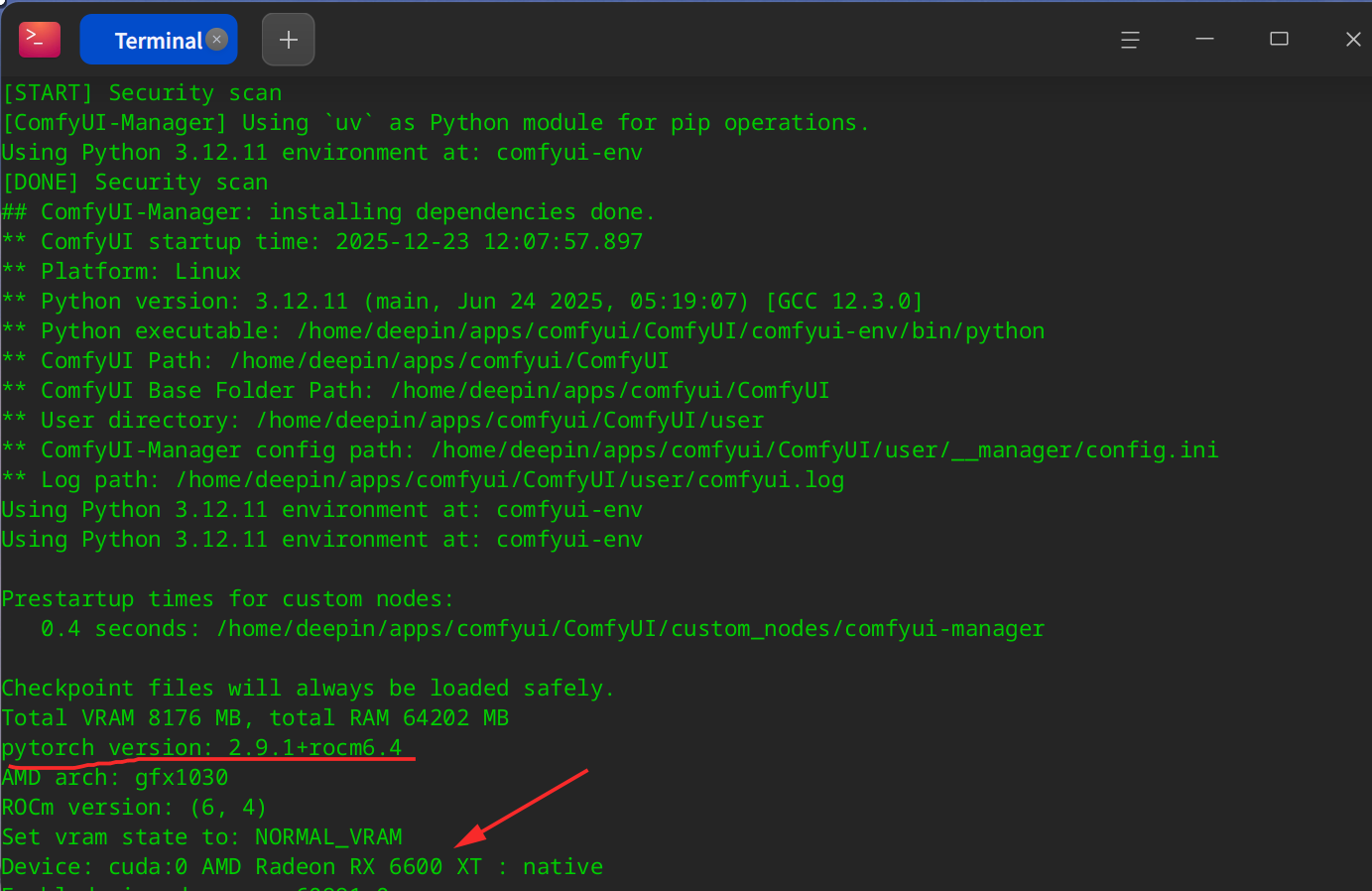Close the terminal window
1372x891 pixels.
tap(1353, 40)
